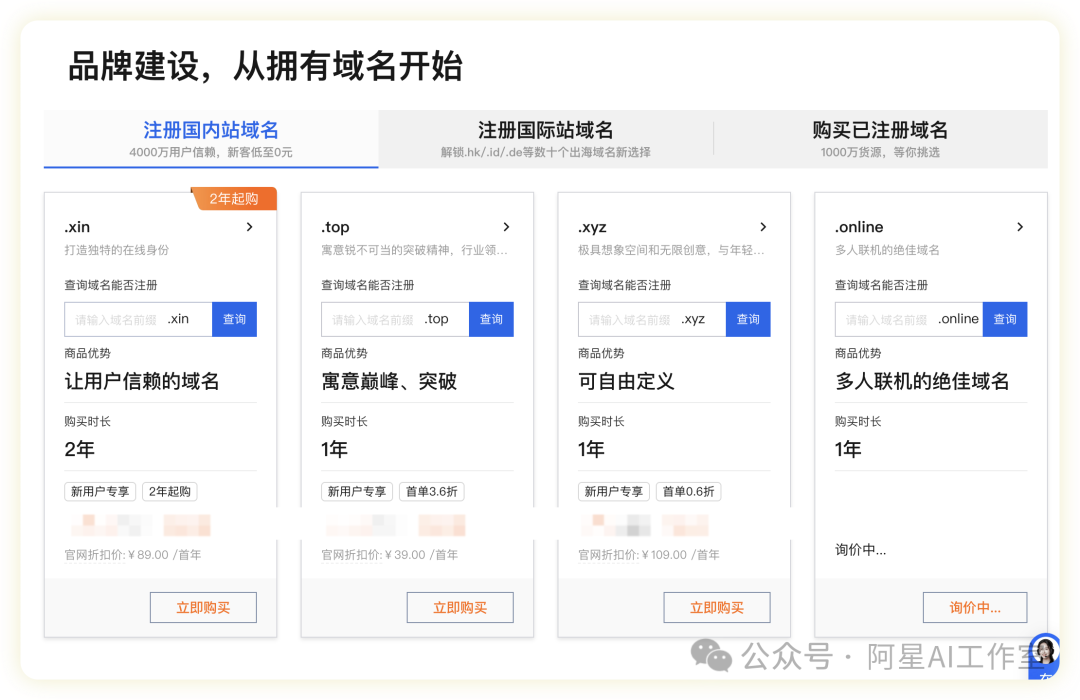Click 新用户专享 tag on .top card

[x=357, y=491]
